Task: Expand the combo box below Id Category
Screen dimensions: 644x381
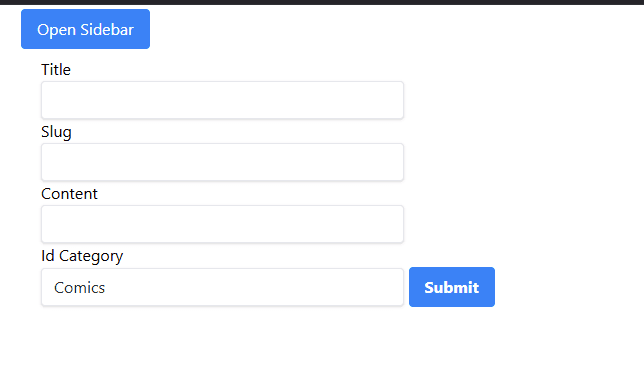Action: [x=222, y=287]
